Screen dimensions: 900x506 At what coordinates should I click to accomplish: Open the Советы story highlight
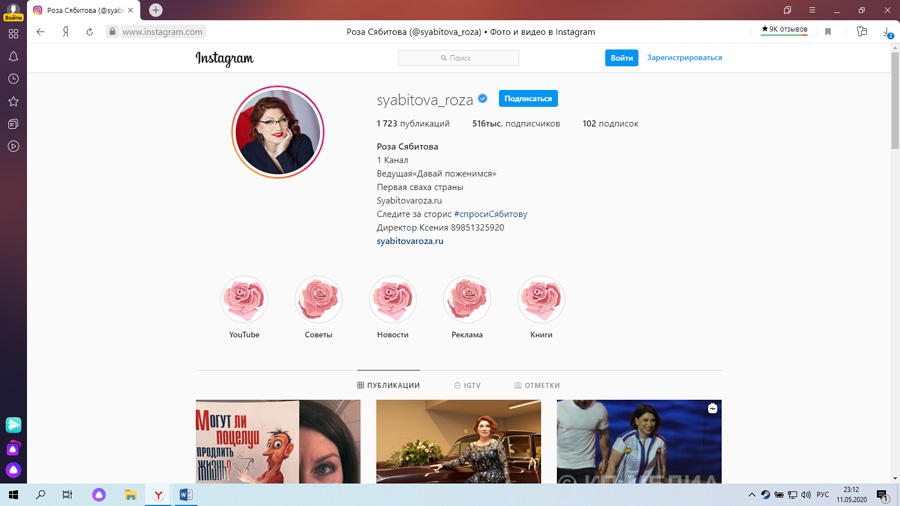pyautogui.click(x=318, y=300)
